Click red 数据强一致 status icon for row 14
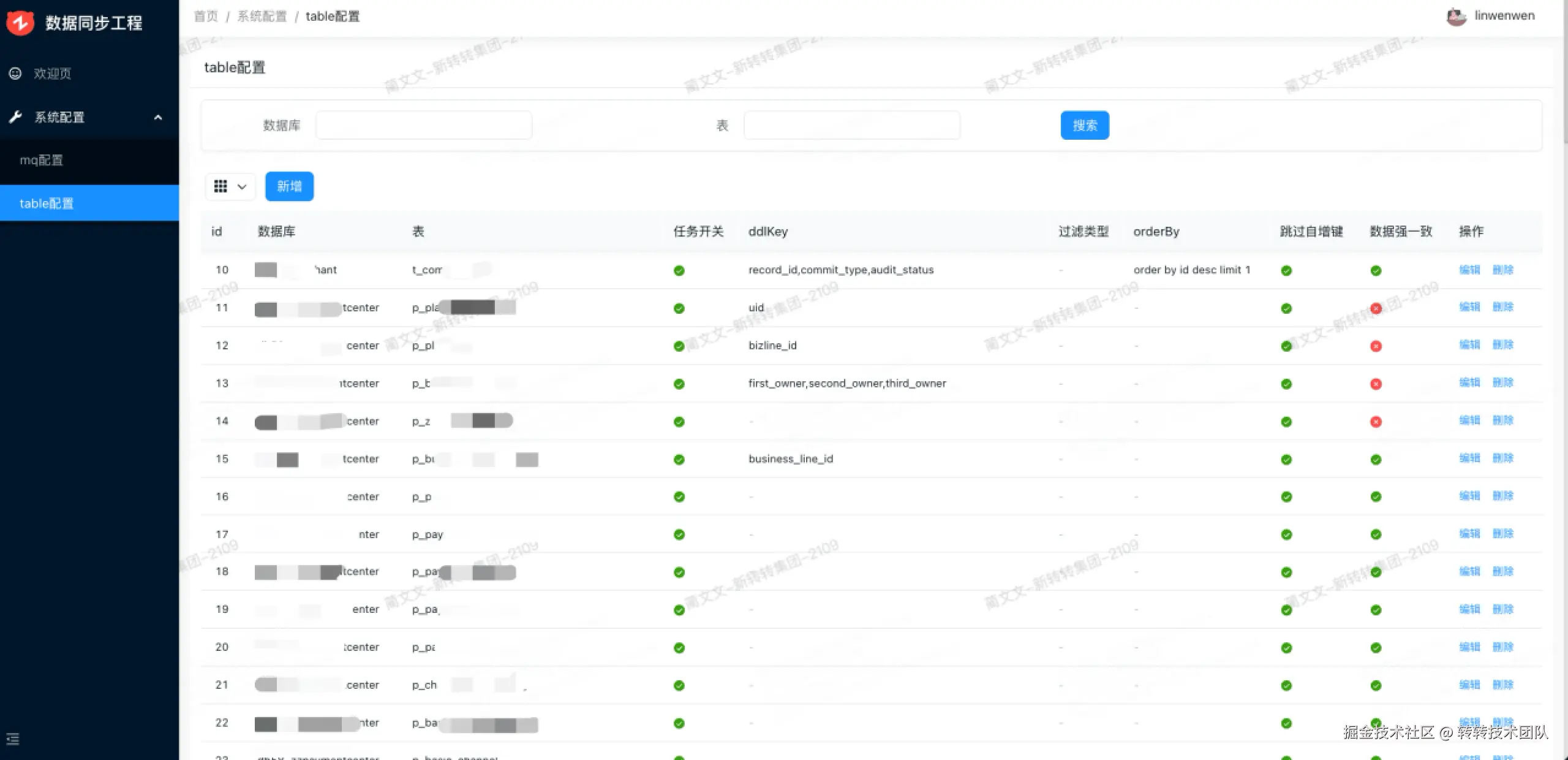Image resolution: width=1568 pixels, height=760 pixels. tap(1376, 422)
